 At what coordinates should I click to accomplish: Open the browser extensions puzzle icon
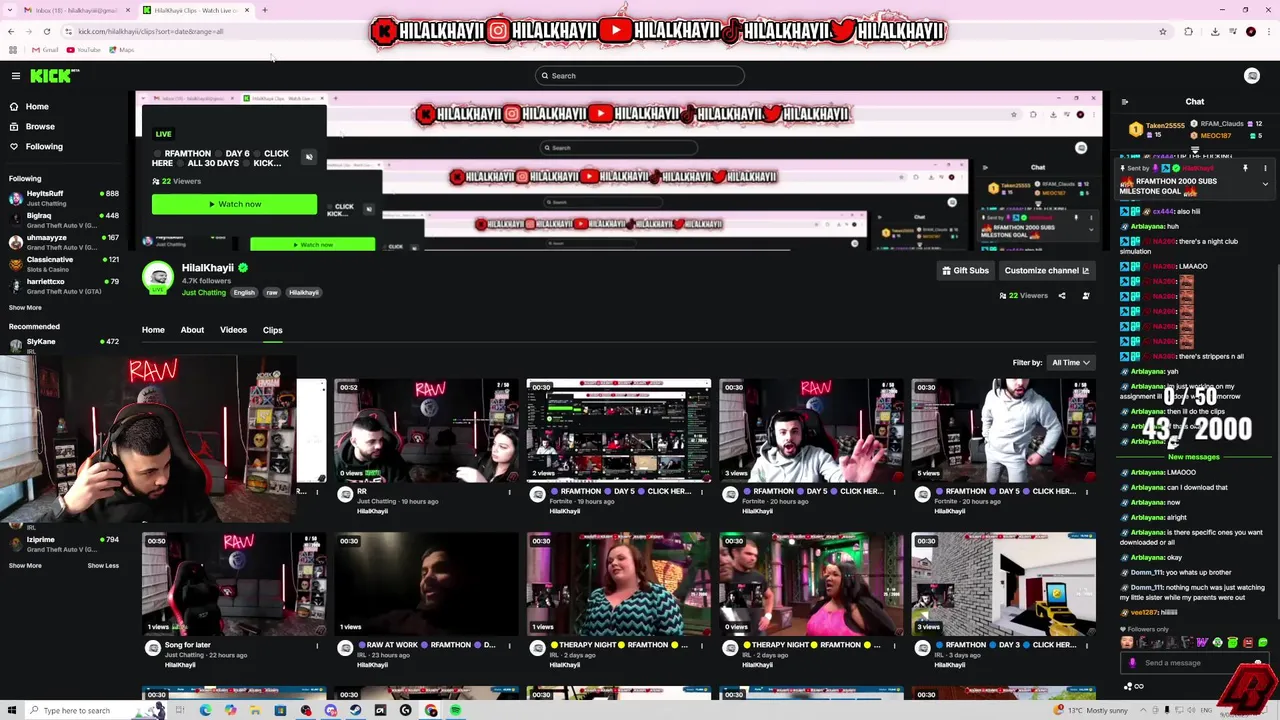[1188, 31]
